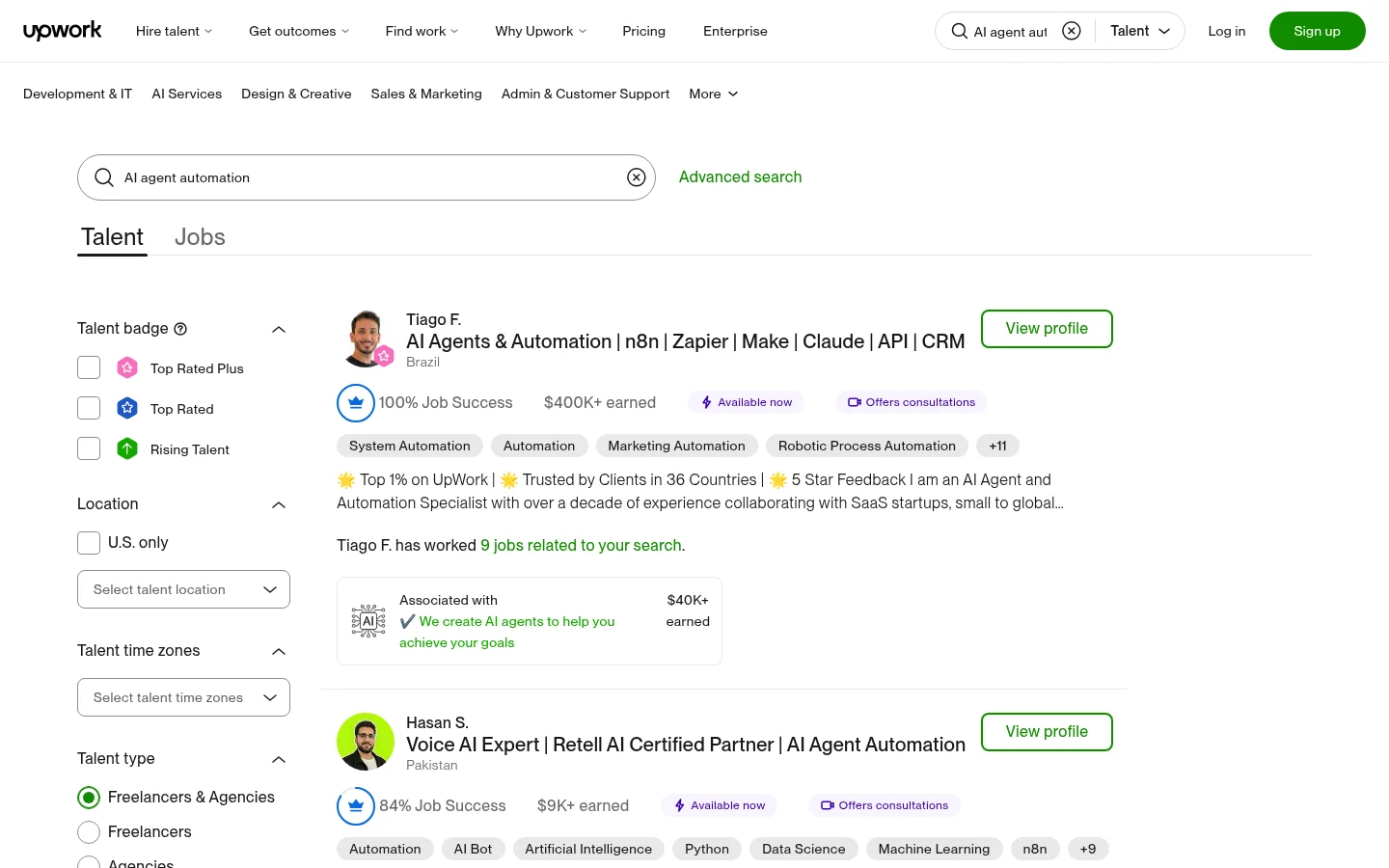This screenshot has height=868, width=1389.
Task: Open the Admin & Customer Support category
Action: tap(586, 94)
